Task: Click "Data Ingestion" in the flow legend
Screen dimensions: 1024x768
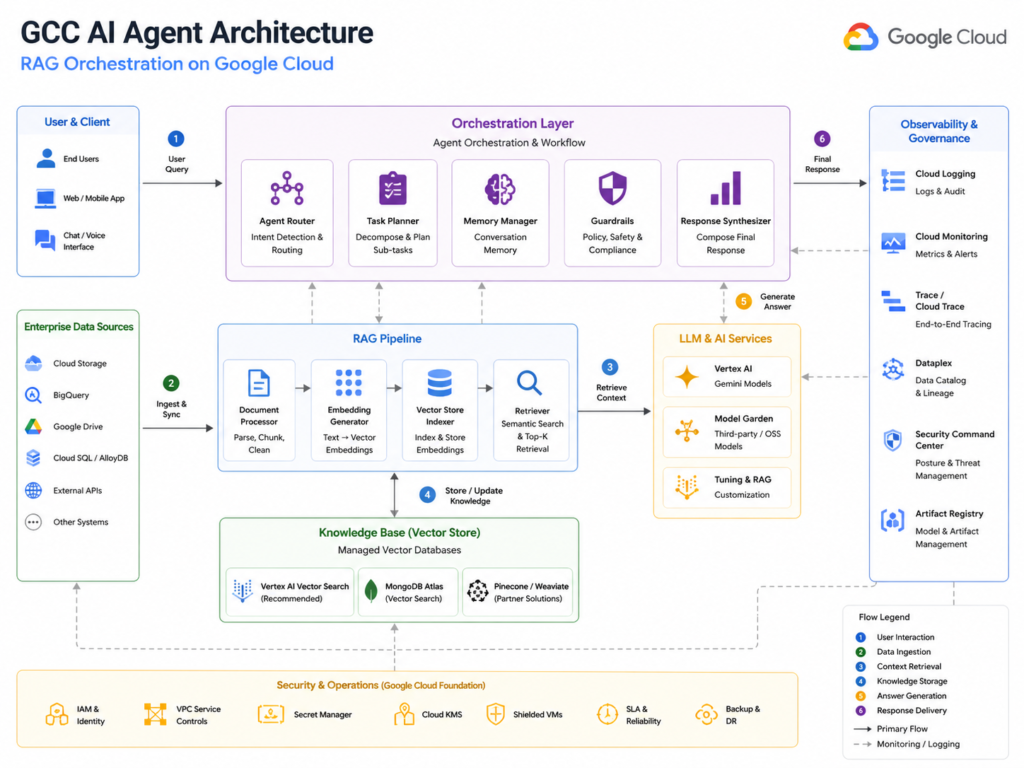Action: pyautogui.click(x=904, y=652)
